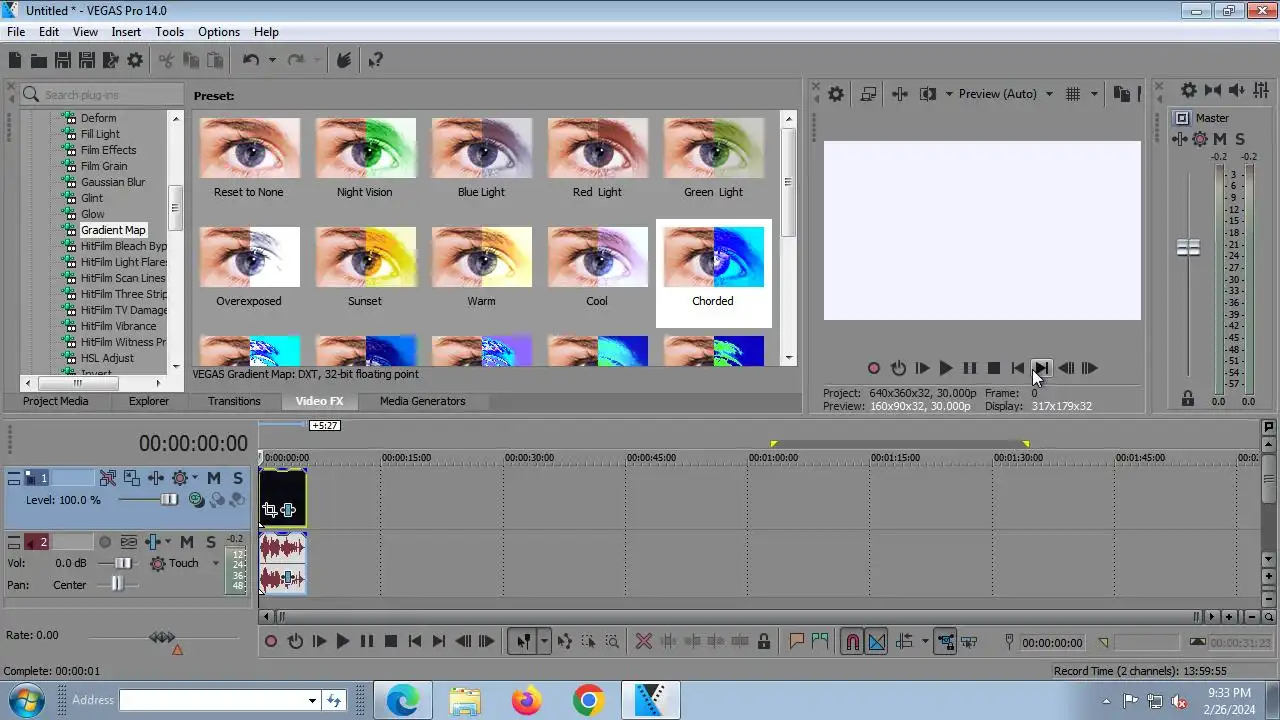1280x720 pixels.
Task: Save the project using the first floppy icon
Action: [63, 61]
